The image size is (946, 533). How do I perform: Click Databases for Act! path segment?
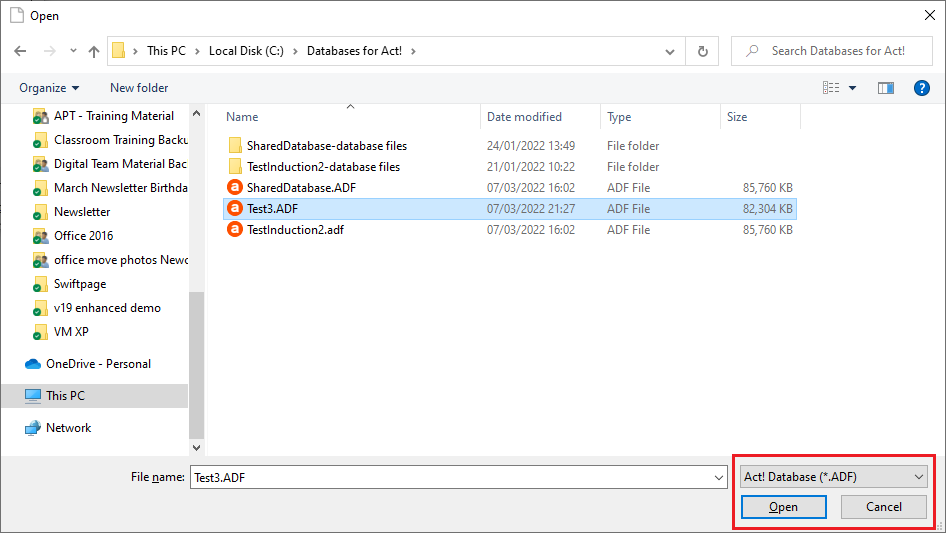(354, 51)
